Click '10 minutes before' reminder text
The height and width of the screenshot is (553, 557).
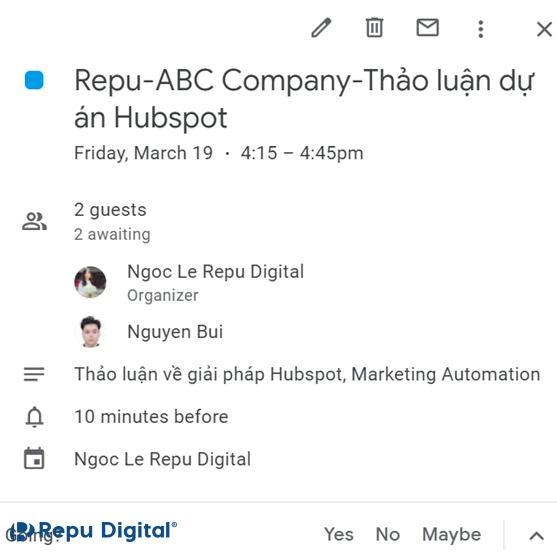click(x=151, y=417)
